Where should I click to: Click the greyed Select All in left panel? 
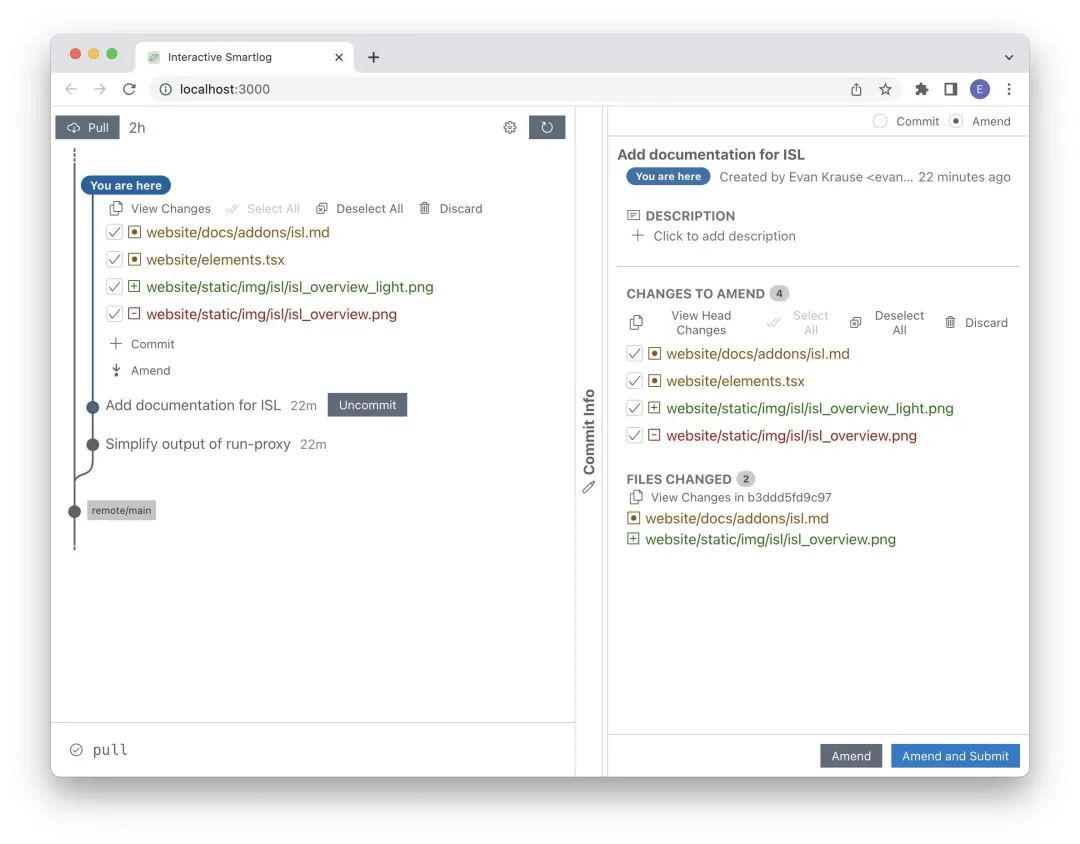pyautogui.click(x=263, y=208)
